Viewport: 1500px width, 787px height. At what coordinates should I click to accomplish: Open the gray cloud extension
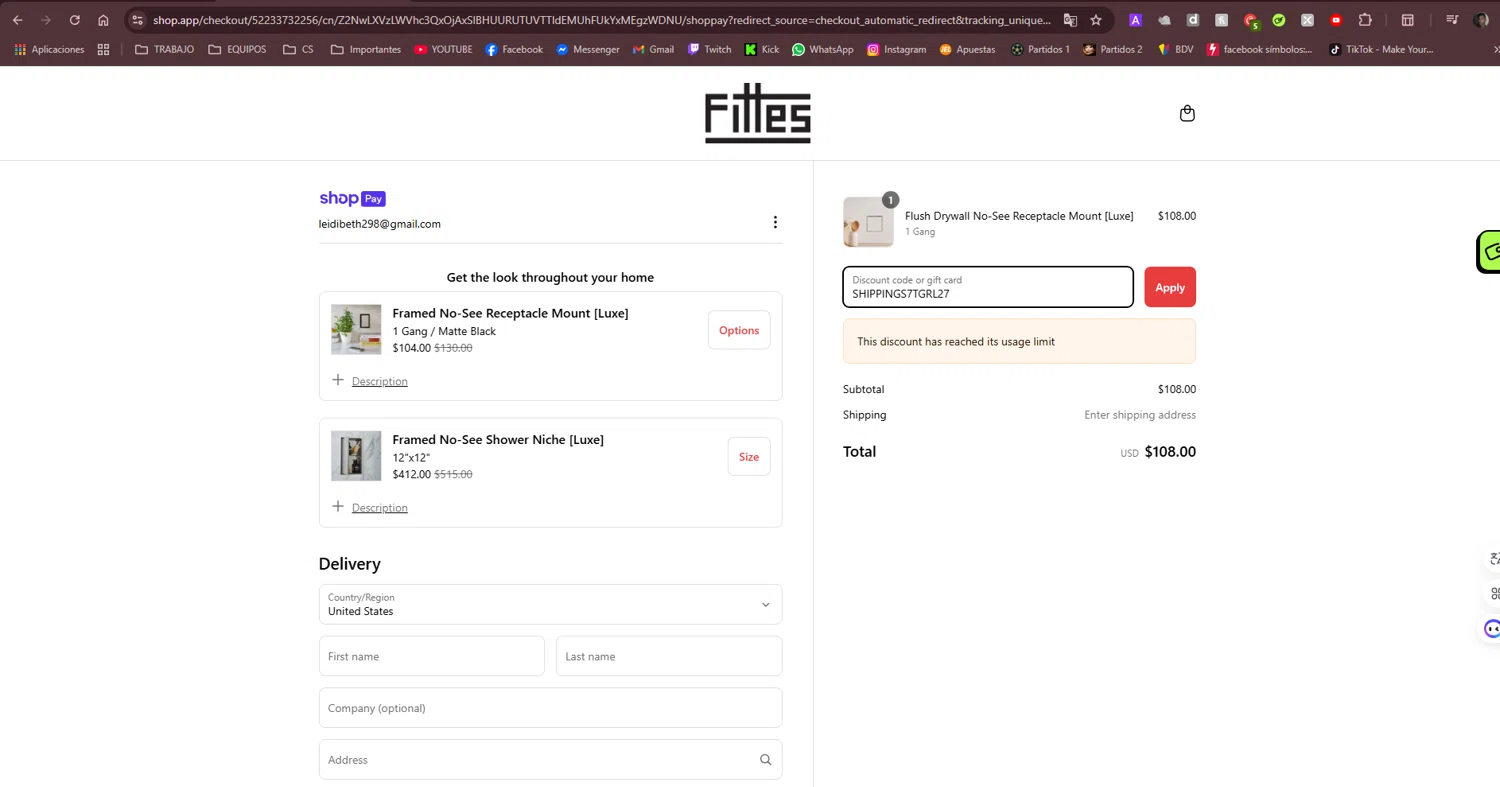coord(1164,20)
